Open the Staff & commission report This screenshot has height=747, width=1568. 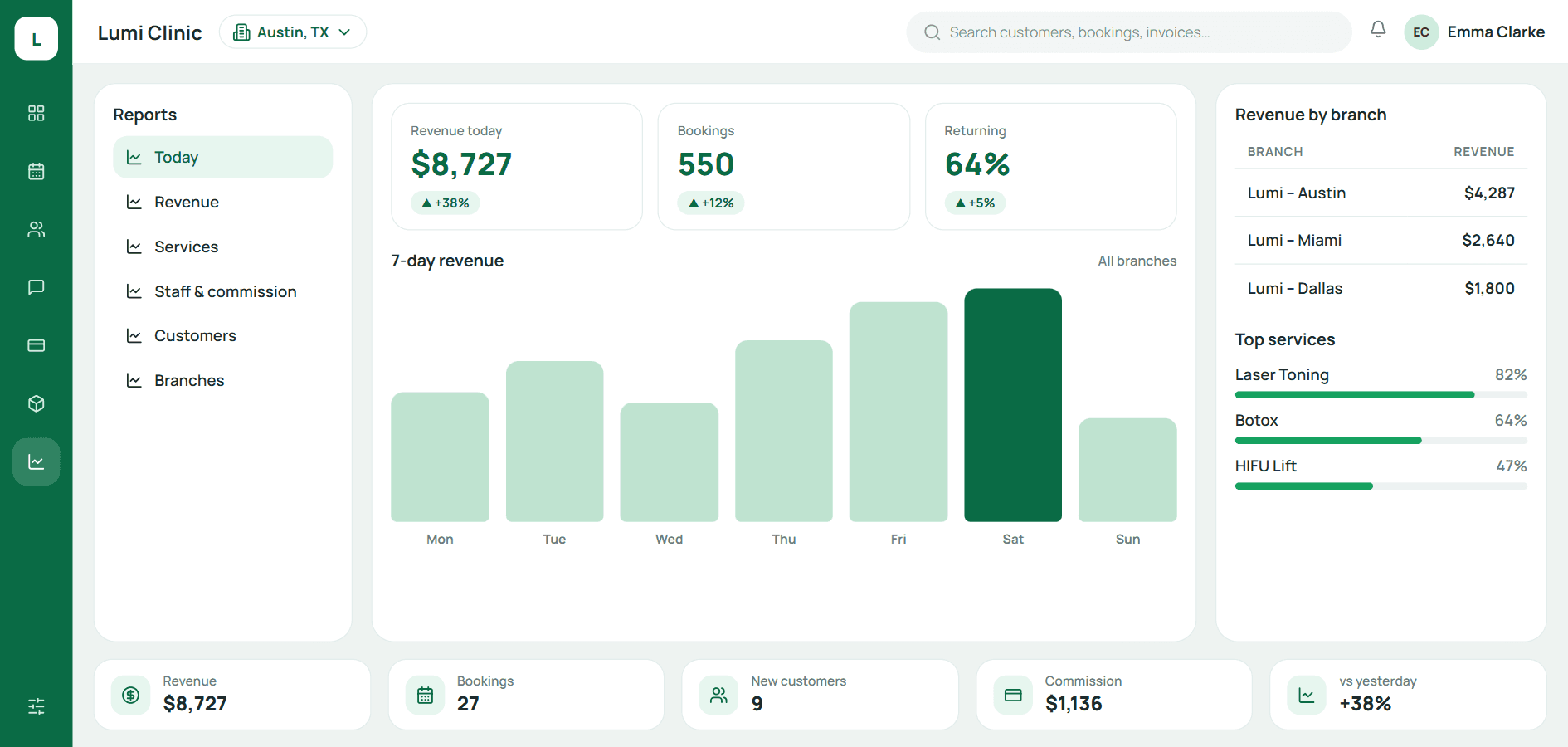click(222, 291)
